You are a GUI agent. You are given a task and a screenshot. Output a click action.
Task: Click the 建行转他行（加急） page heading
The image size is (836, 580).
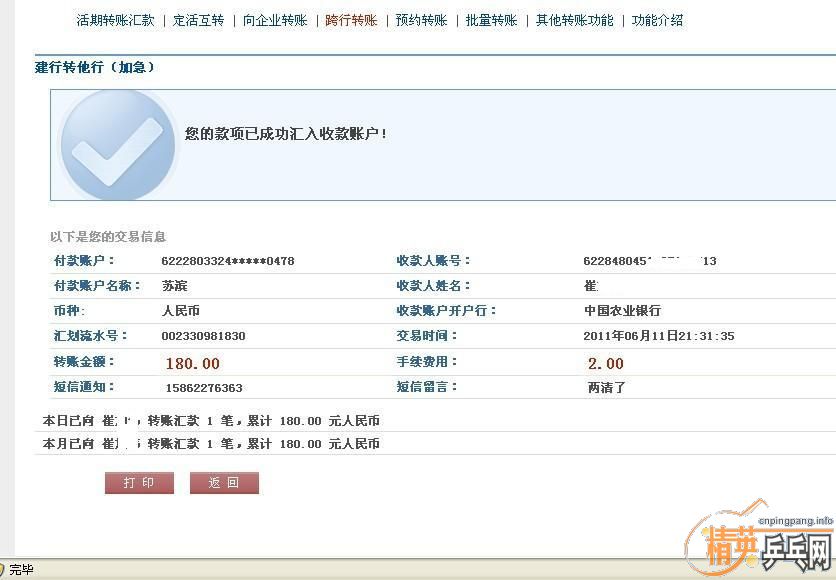click(95, 68)
